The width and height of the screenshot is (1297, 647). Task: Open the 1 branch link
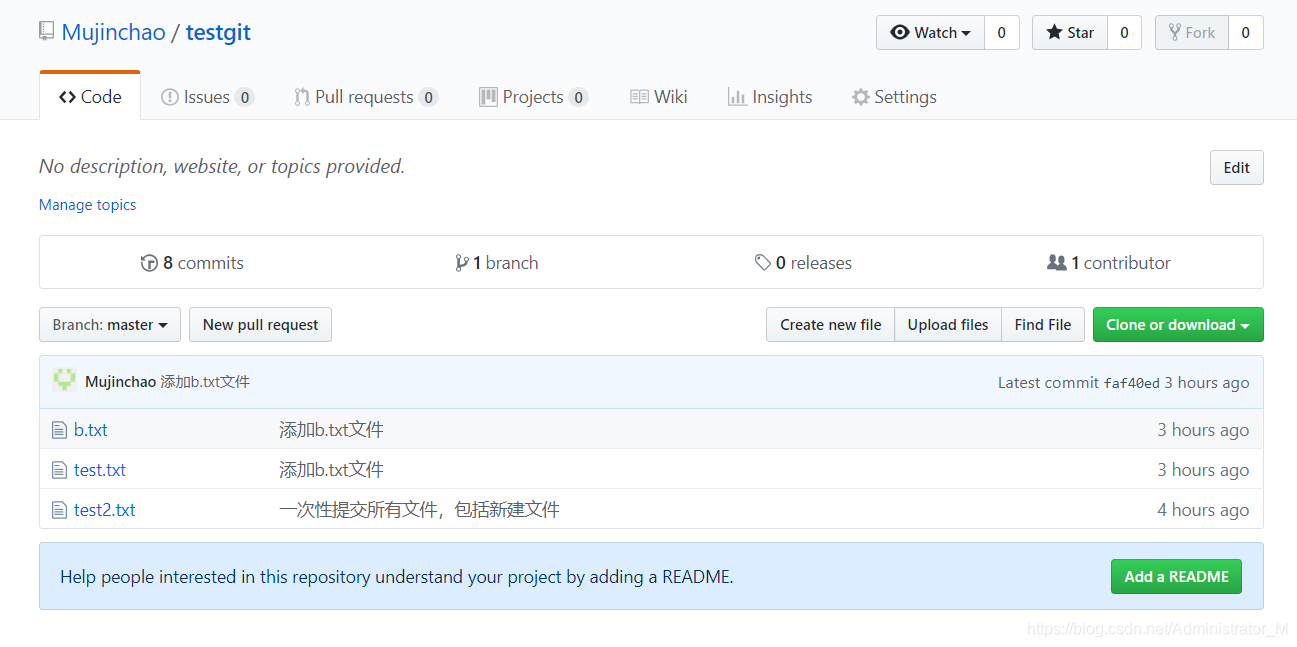(497, 263)
